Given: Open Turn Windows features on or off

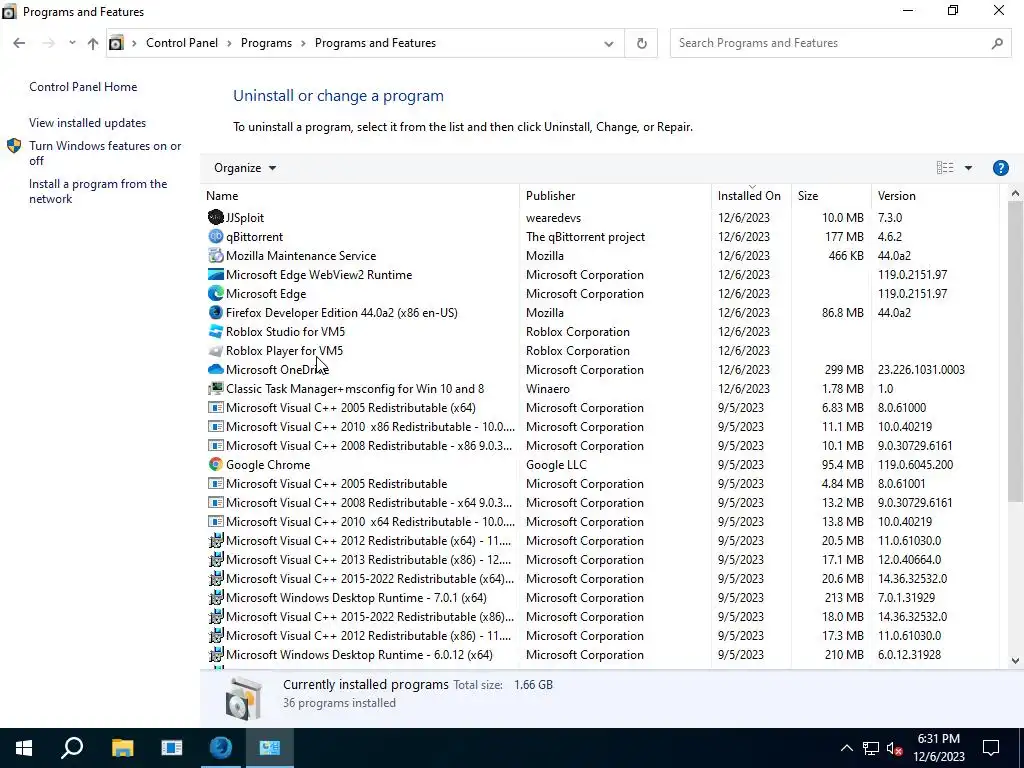Looking at the screenshot, I should click(105, 153).
